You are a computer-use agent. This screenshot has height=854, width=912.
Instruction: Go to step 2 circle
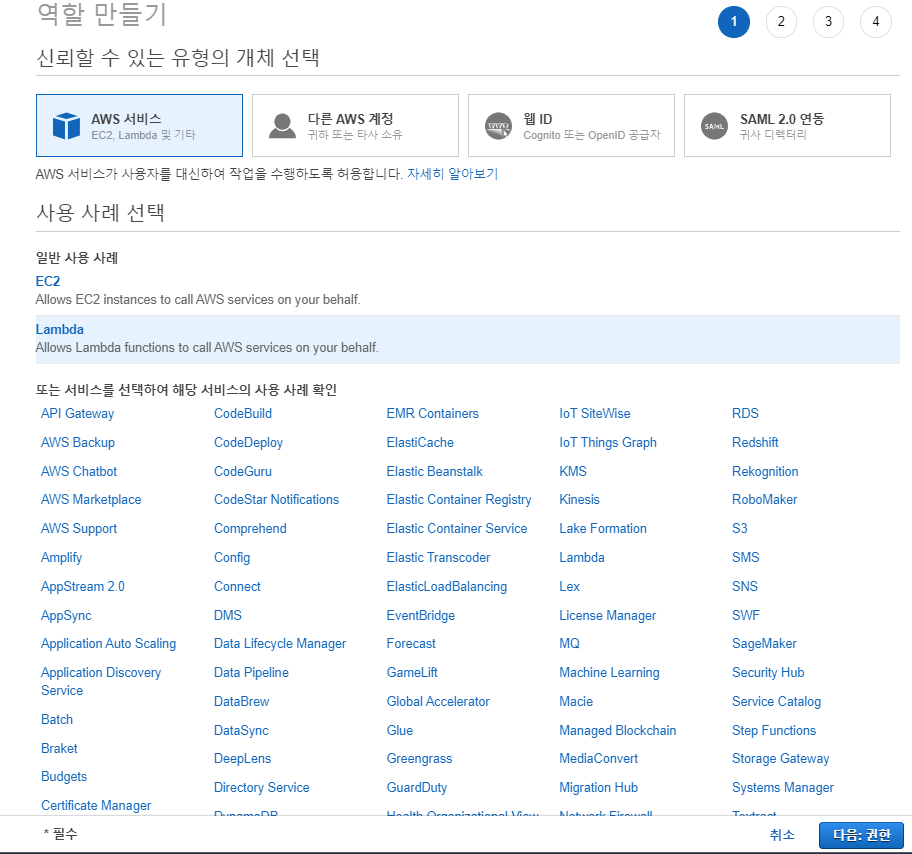tap(781, 22)
